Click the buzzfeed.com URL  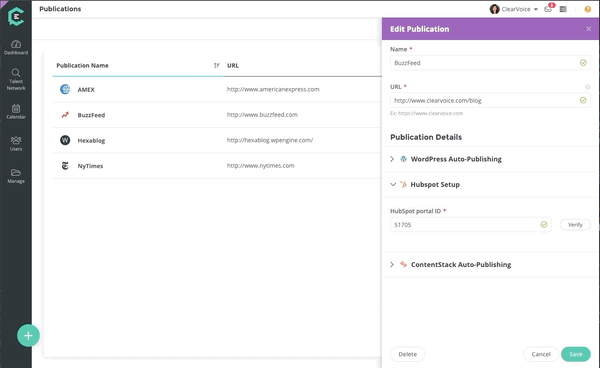(262, 114)
